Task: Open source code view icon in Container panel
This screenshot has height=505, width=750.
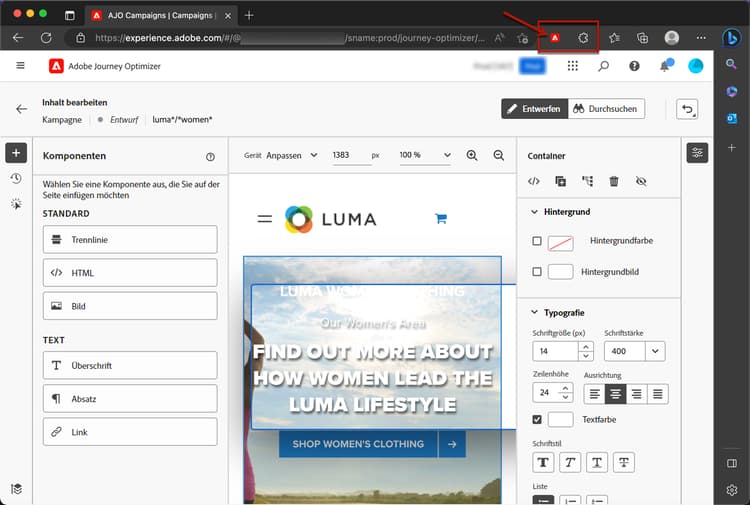Action: tap(534, 181)
